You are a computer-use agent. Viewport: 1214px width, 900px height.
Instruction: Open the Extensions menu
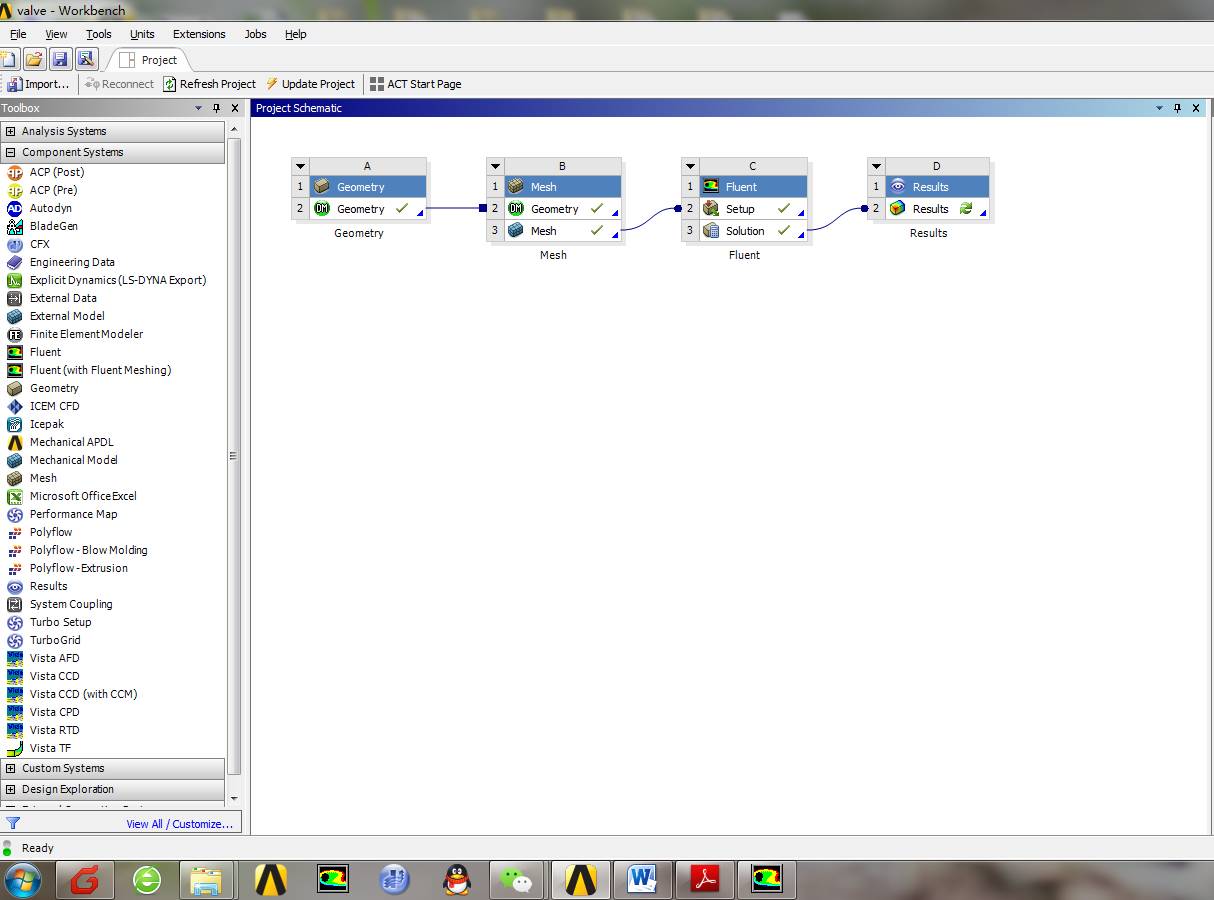pos(199,34)
